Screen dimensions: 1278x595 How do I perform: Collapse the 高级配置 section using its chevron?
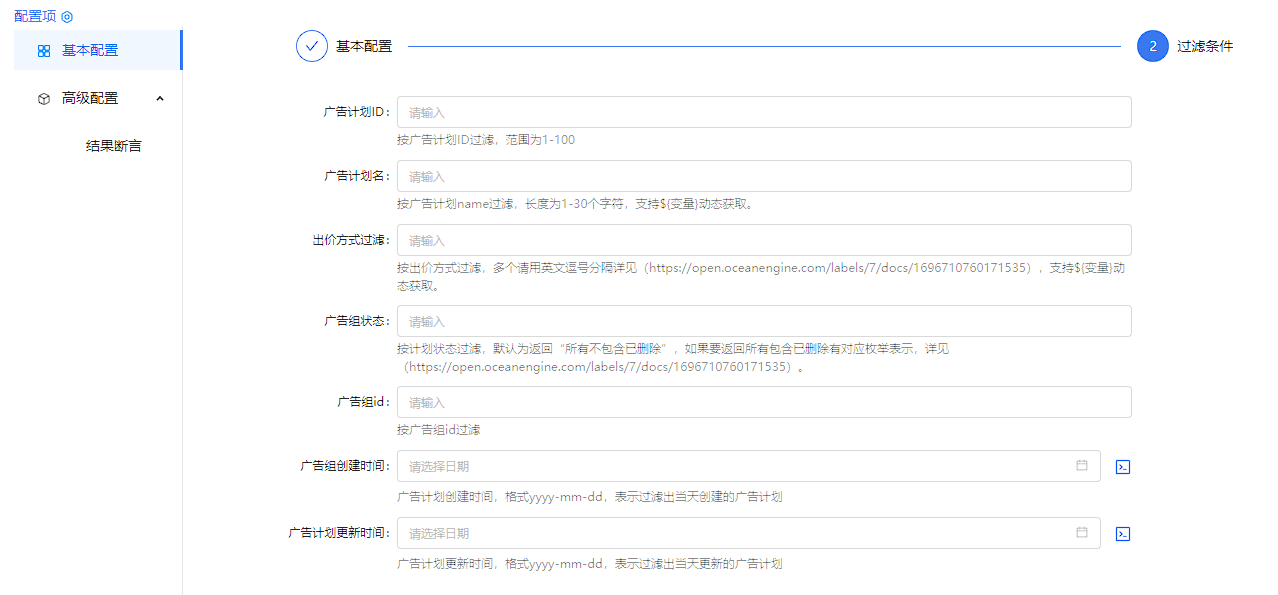pyautogui.click(x=160, y=98)
